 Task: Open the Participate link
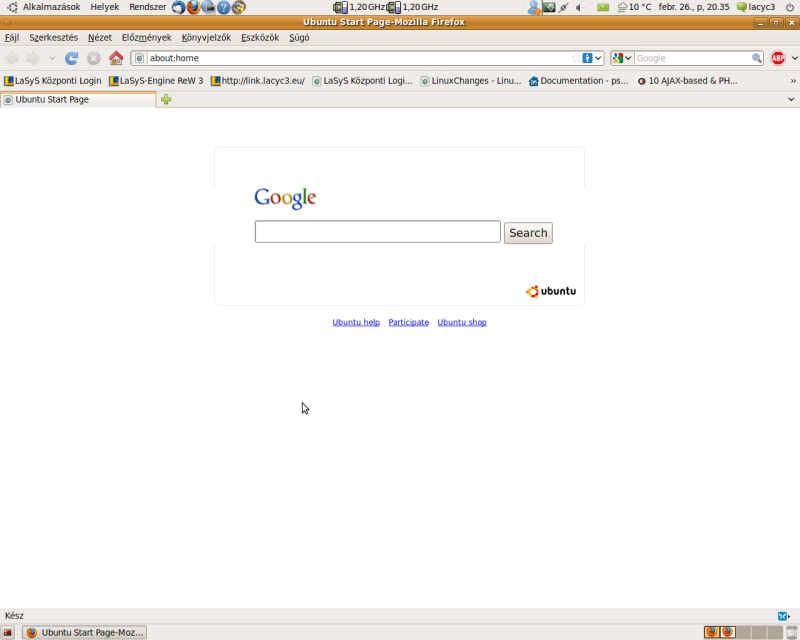409,322
